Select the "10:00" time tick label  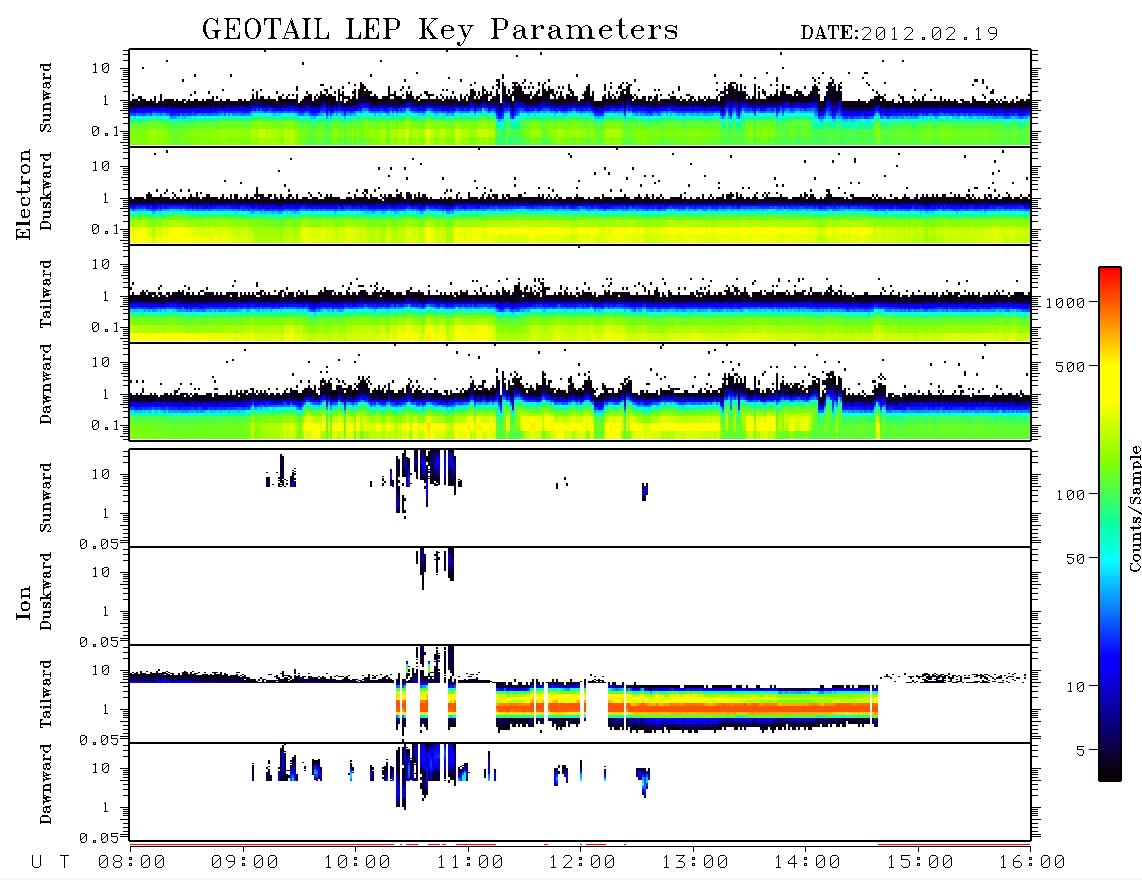point(357,863)
